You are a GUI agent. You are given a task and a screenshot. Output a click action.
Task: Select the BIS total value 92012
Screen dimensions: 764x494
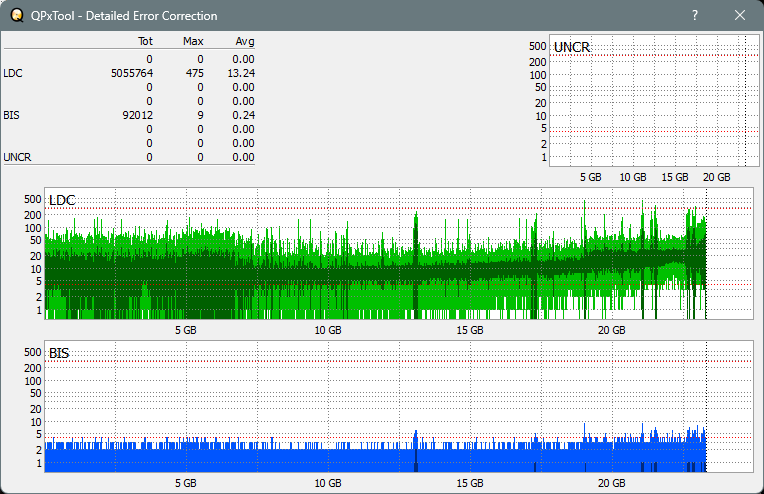click(136, 115)
